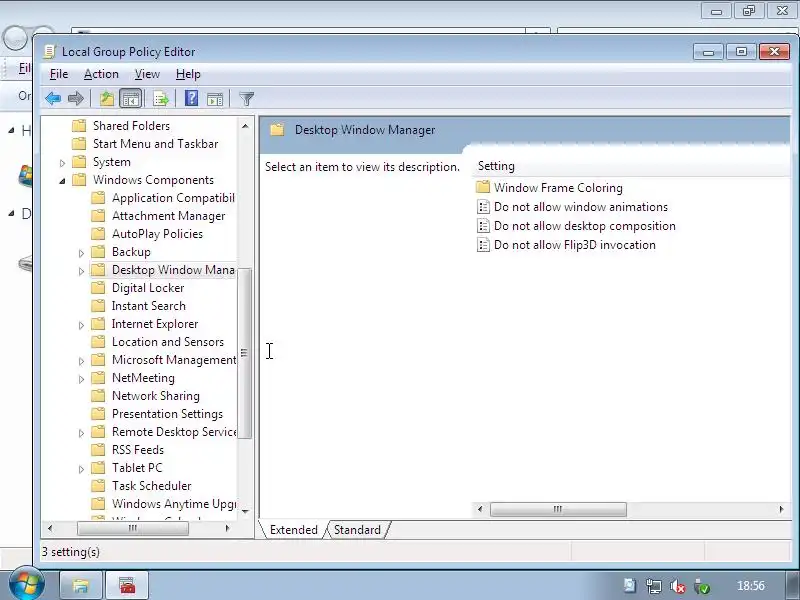Open the View menu
Screen dimensions: 800x600
(x=147, y=74)
